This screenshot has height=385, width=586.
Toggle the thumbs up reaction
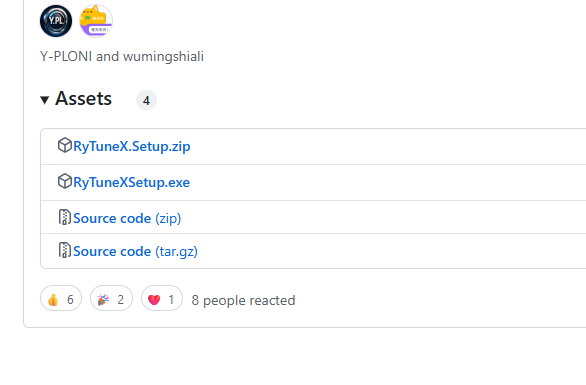[x=61, y=298]
